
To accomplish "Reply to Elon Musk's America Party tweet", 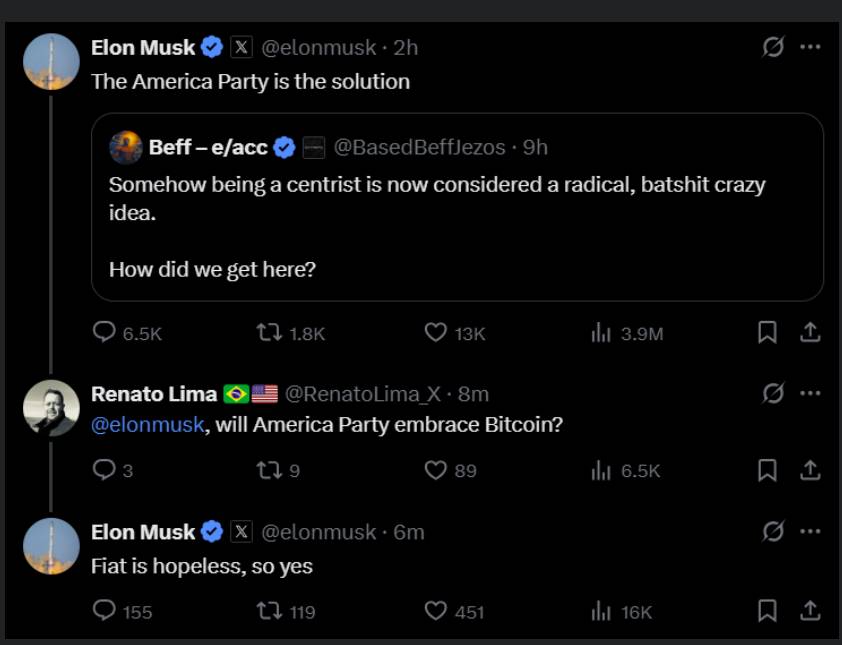I will pos(104,333).
